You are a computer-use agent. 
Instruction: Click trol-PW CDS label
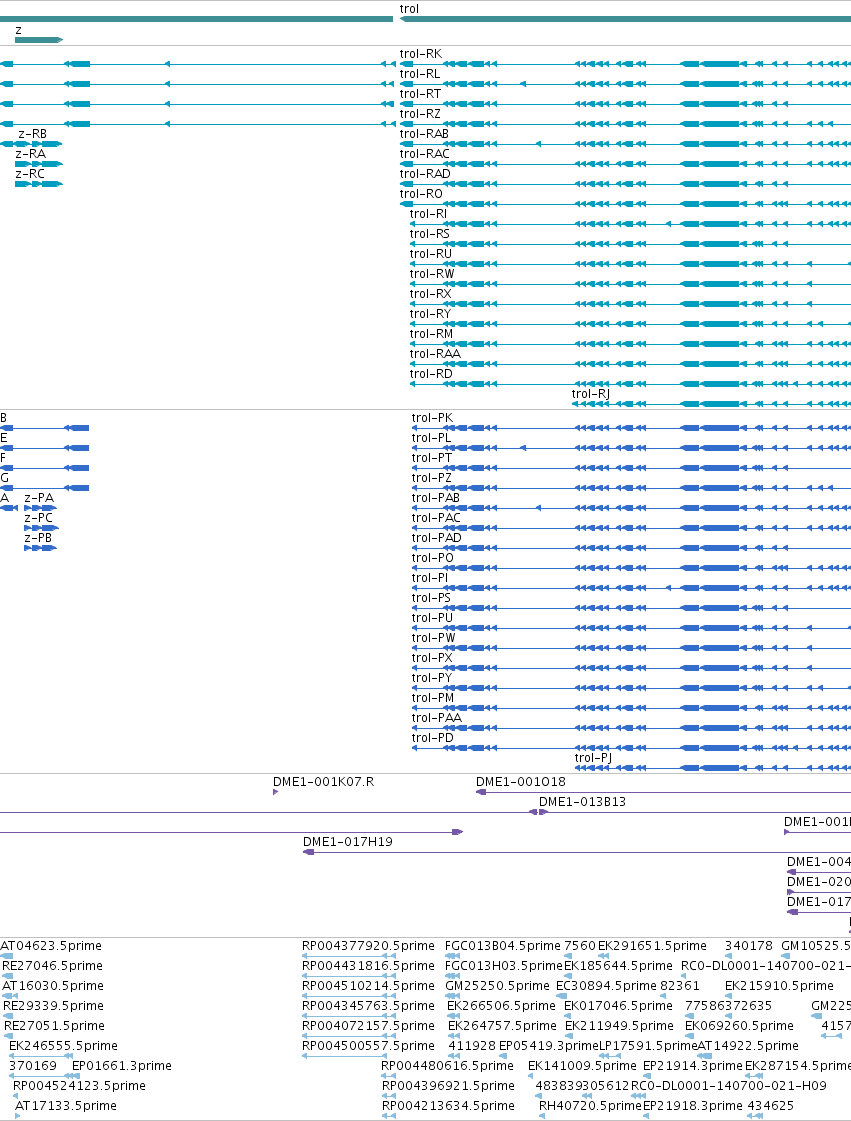(x=433, y=638)
